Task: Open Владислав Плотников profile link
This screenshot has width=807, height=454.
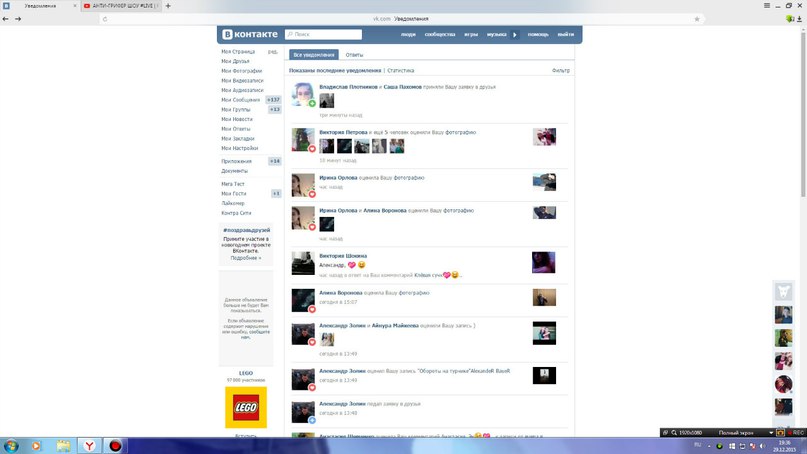Action: (x=348, y=87)
